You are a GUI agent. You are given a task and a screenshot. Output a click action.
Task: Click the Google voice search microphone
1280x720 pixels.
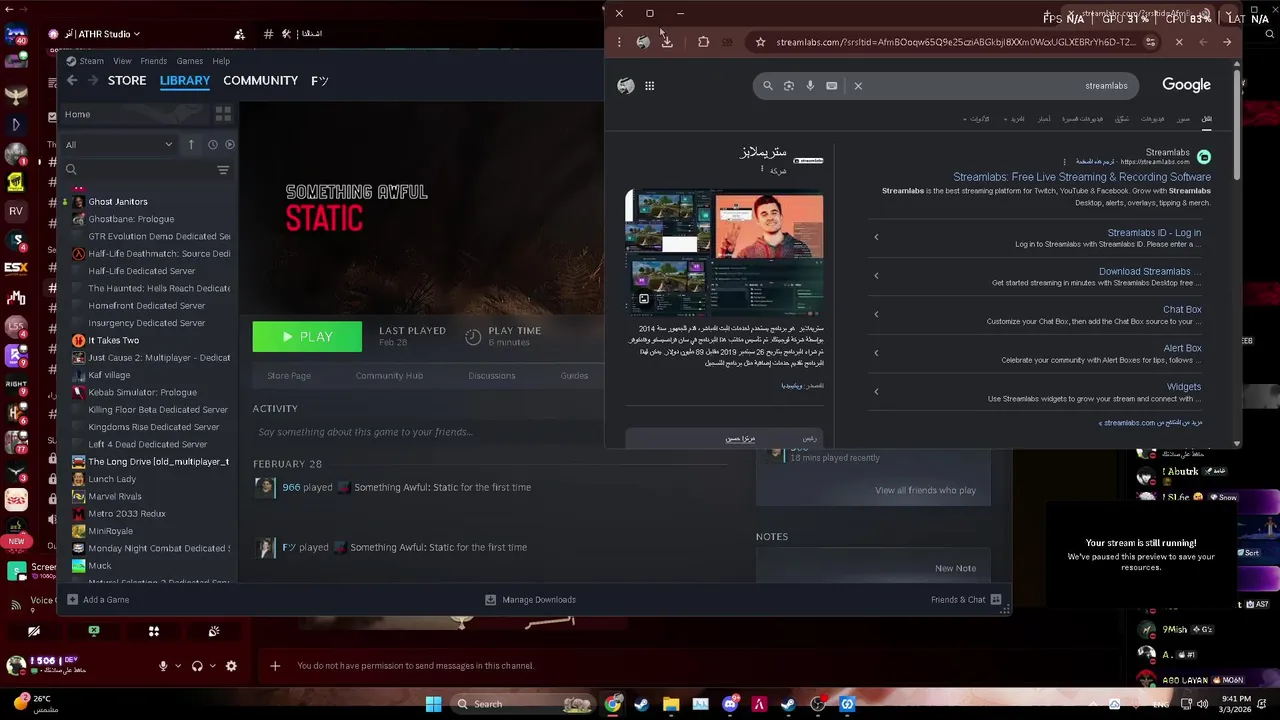(810, 86)
